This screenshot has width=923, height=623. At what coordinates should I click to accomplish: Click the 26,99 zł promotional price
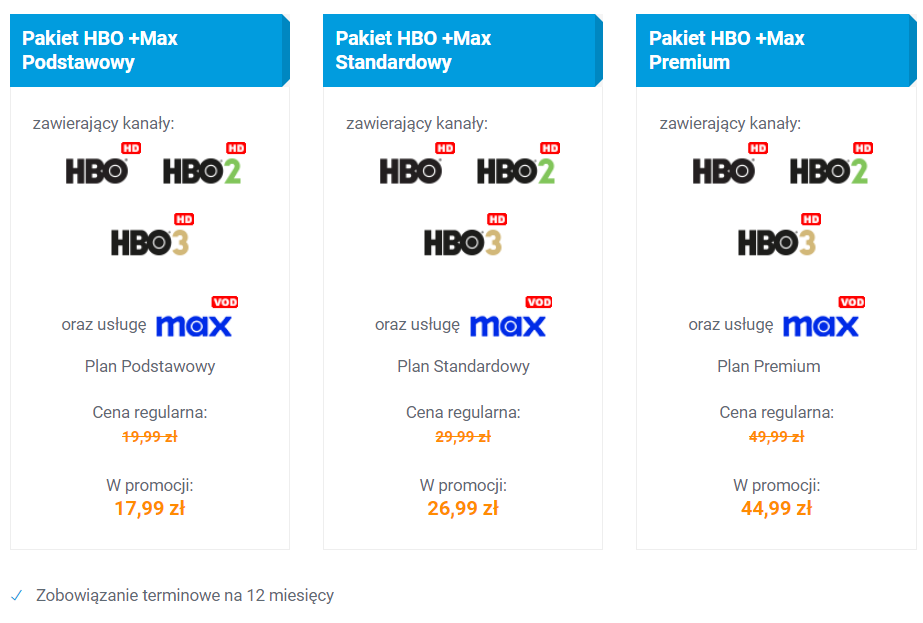point(463,508)
